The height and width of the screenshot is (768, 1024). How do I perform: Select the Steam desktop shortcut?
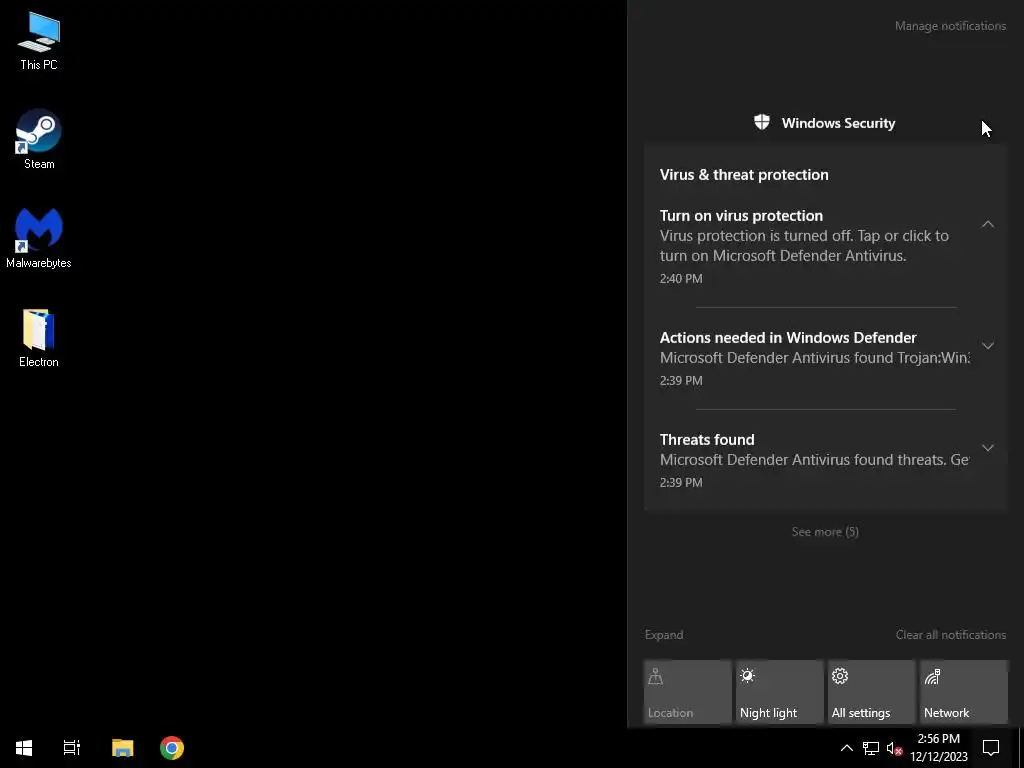39,139
